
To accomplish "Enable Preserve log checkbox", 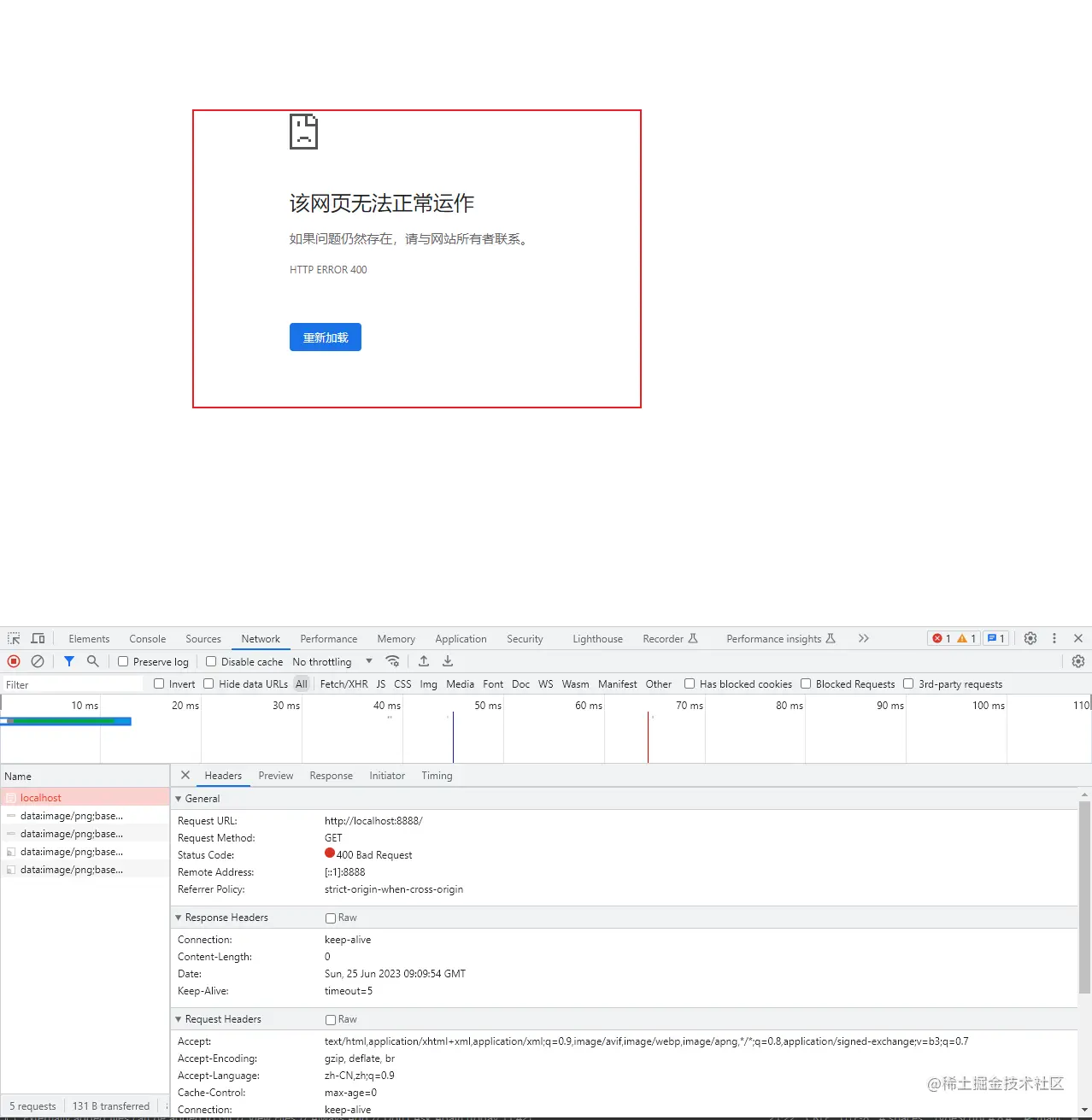I will tap(123, 661).
